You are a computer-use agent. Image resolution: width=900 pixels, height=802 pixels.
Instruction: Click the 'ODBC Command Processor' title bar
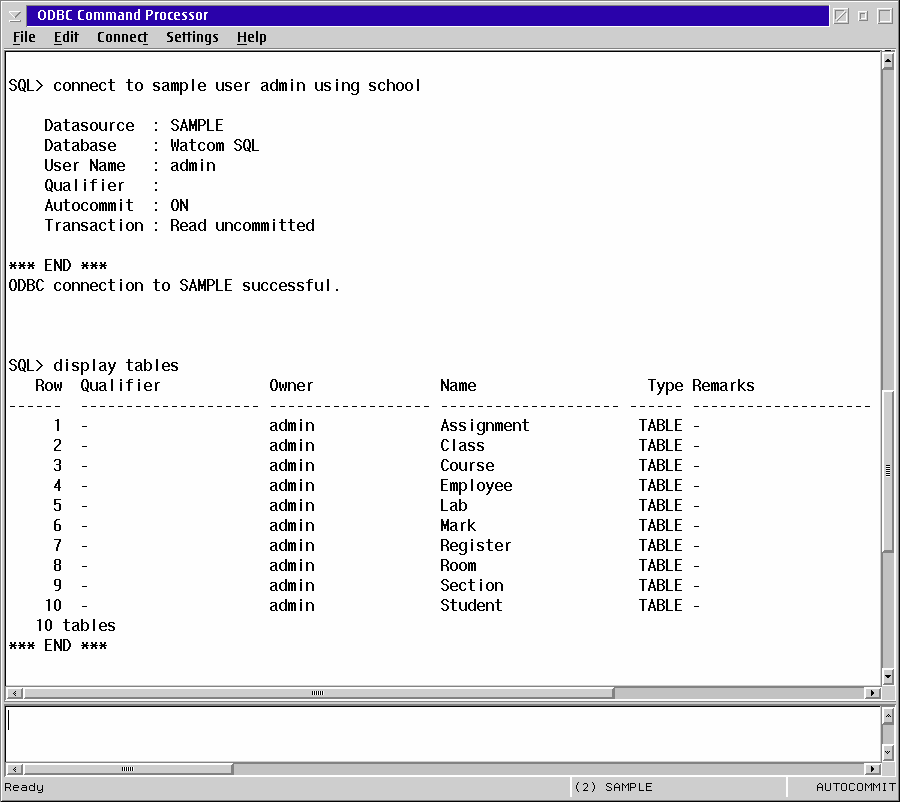(x=427, y=16)
